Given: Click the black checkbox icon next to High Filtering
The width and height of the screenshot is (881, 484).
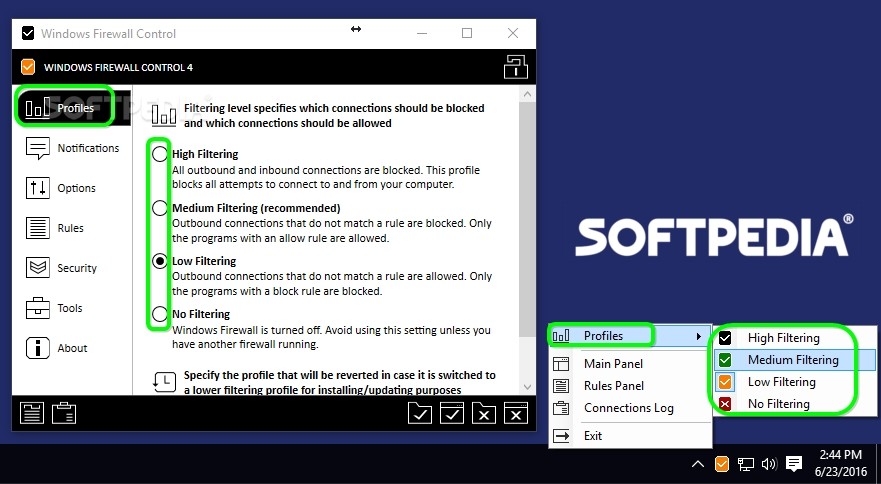Looking at the screenshot, I should click(725, 338).
